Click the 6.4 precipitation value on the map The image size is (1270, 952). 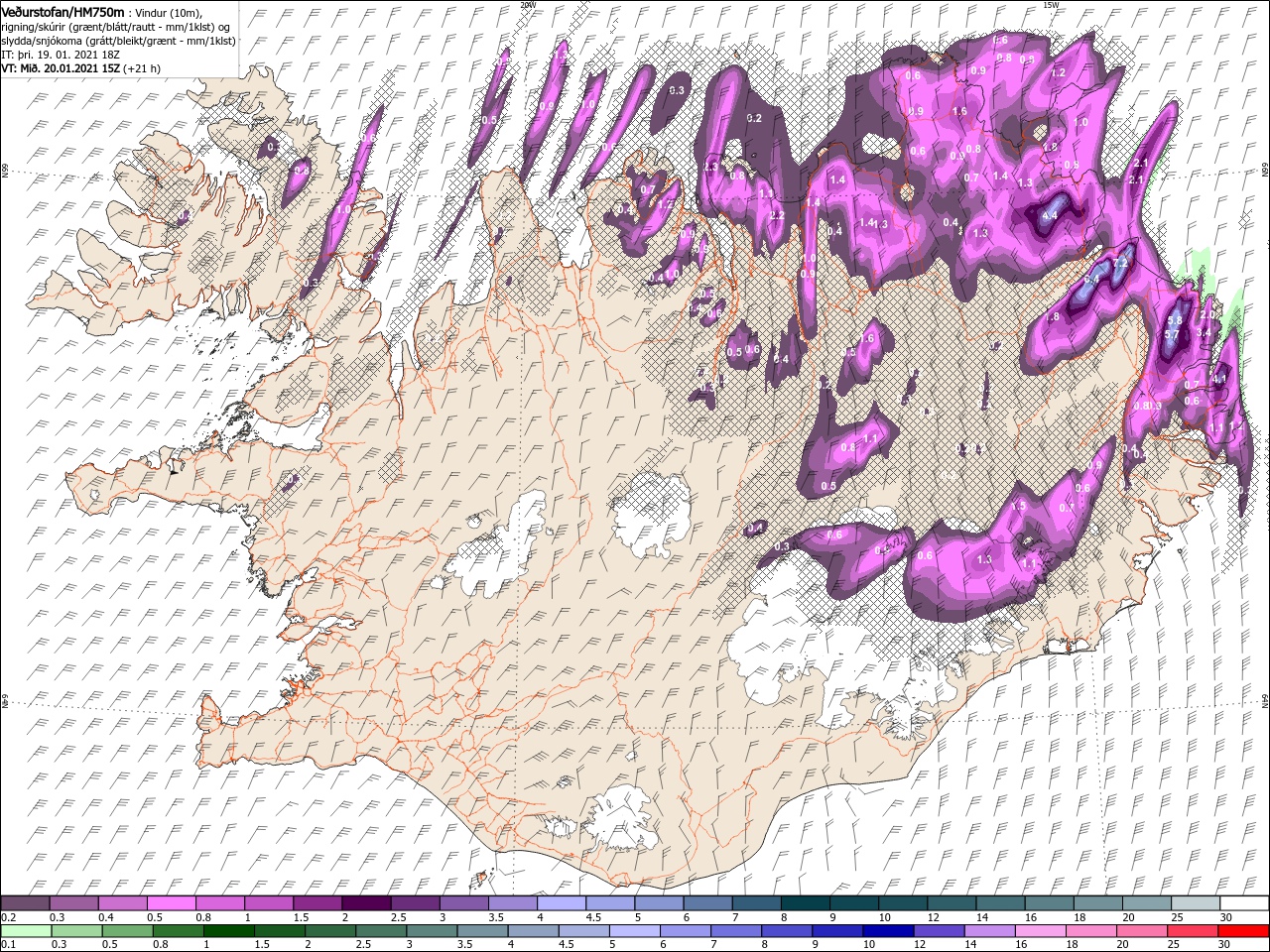click(x=1091, y=281)
